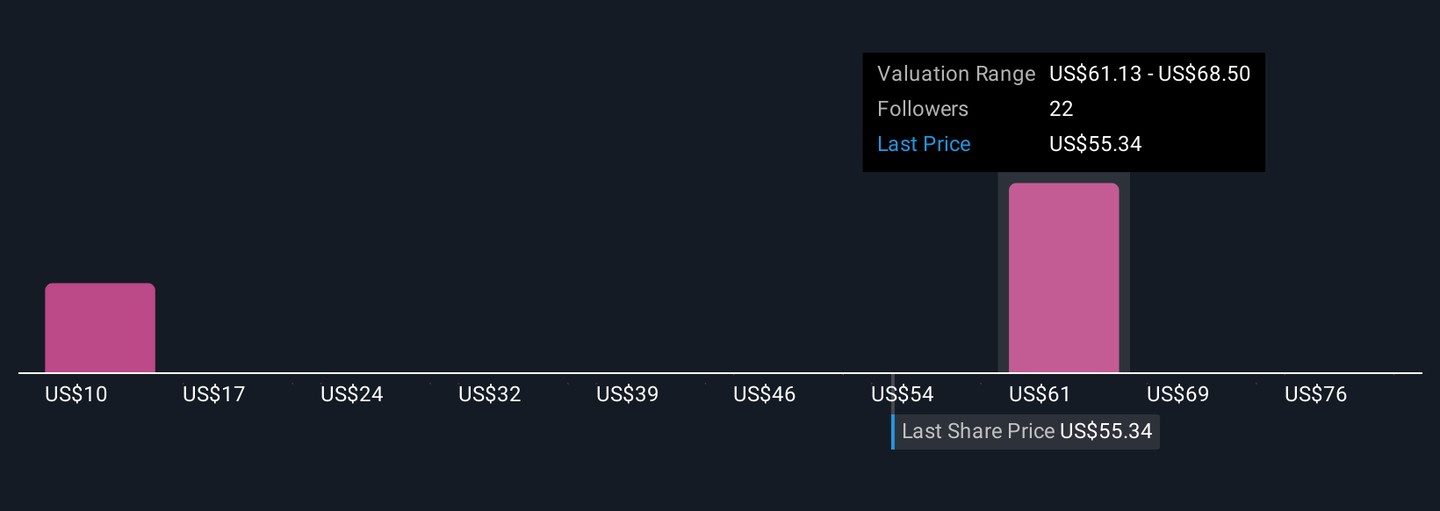
Task: Click the US$32 axis label
Action: [x=490, y=395]
